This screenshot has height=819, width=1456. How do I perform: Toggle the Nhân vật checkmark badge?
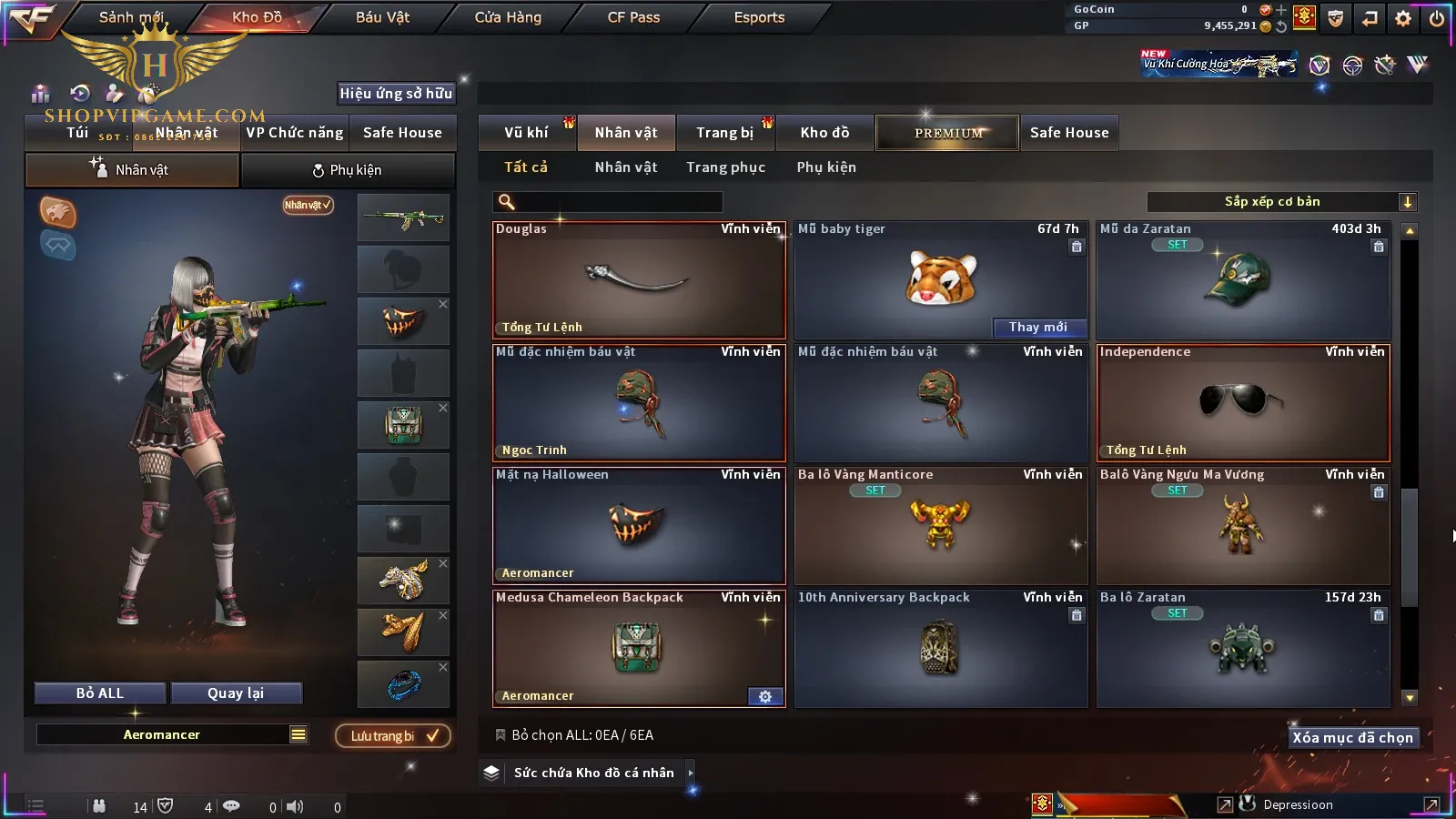coord(308,205)
